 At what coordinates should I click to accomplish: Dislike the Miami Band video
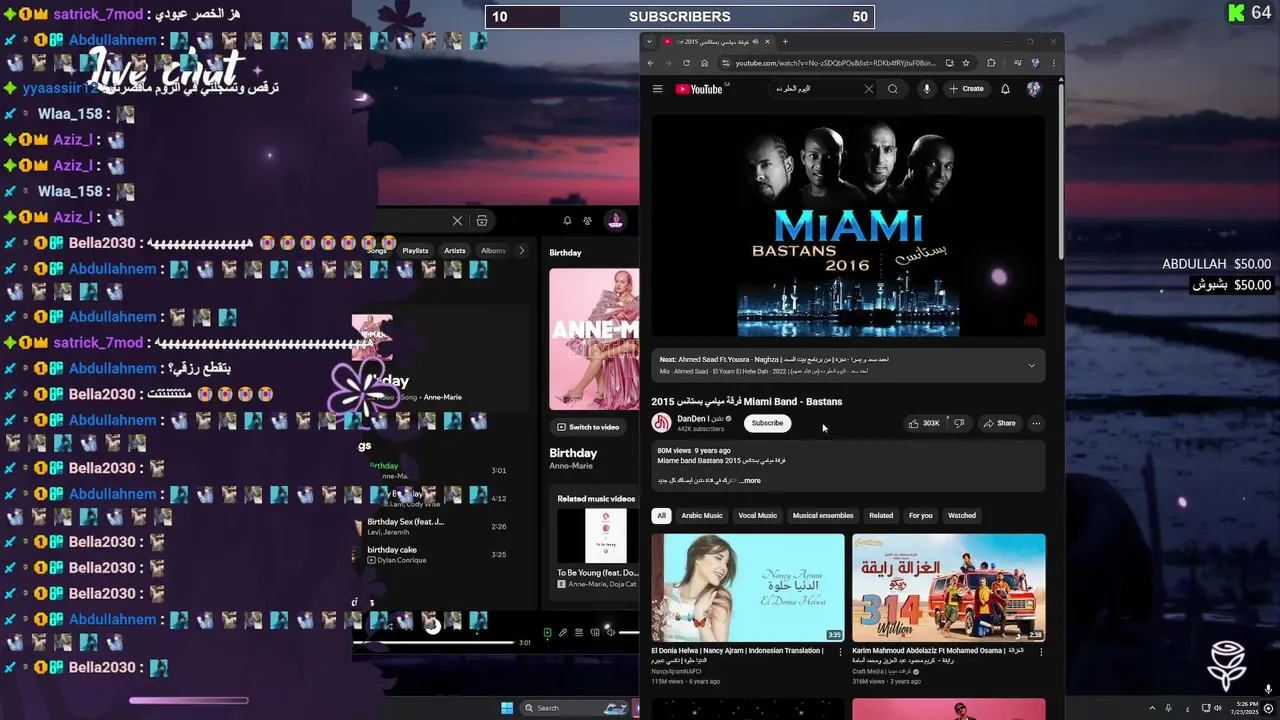tap(959, 423)
